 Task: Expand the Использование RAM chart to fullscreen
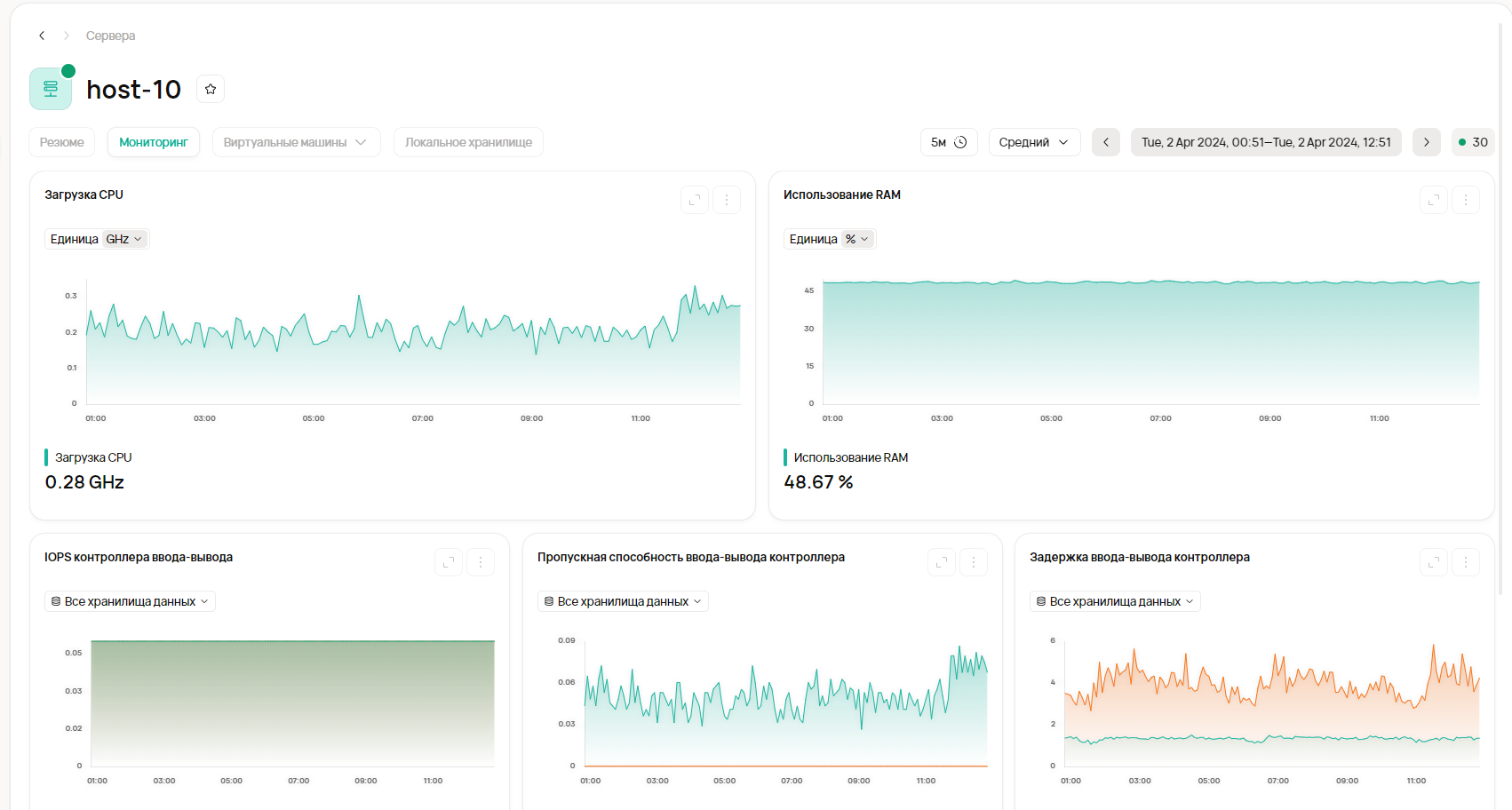tap(1434, 200)
